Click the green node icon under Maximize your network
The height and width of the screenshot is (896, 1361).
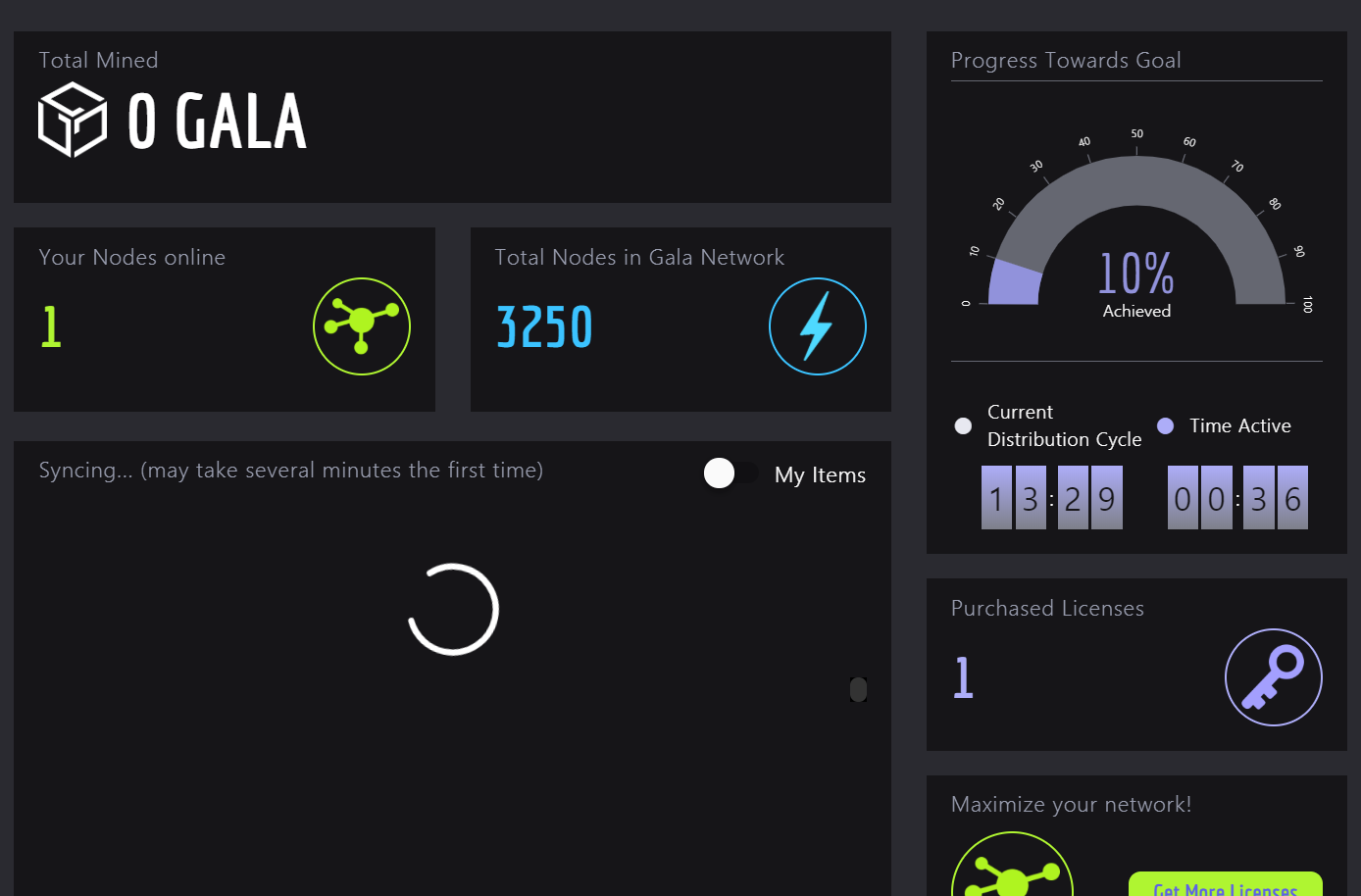click(1012, 865)
